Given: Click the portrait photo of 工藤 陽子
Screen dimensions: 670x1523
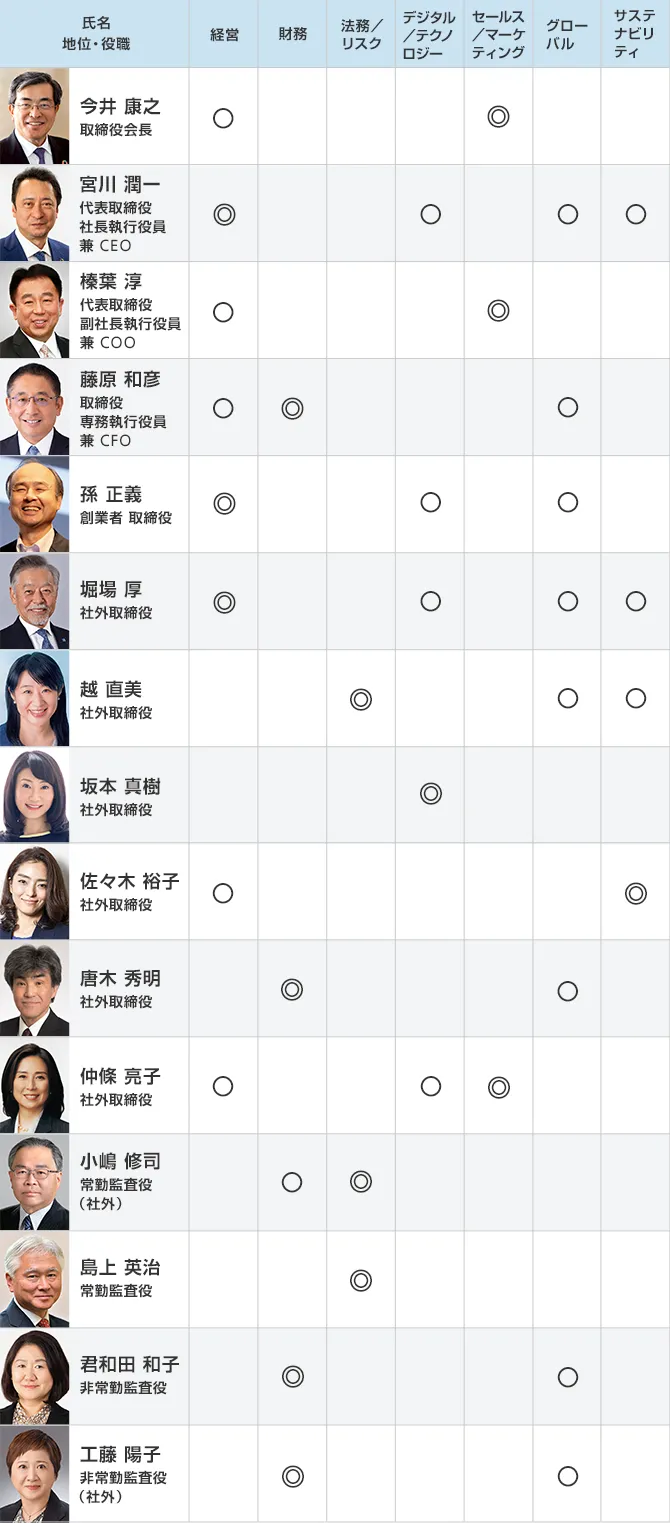Looking at the screenshot, I should coord(35,1475).
